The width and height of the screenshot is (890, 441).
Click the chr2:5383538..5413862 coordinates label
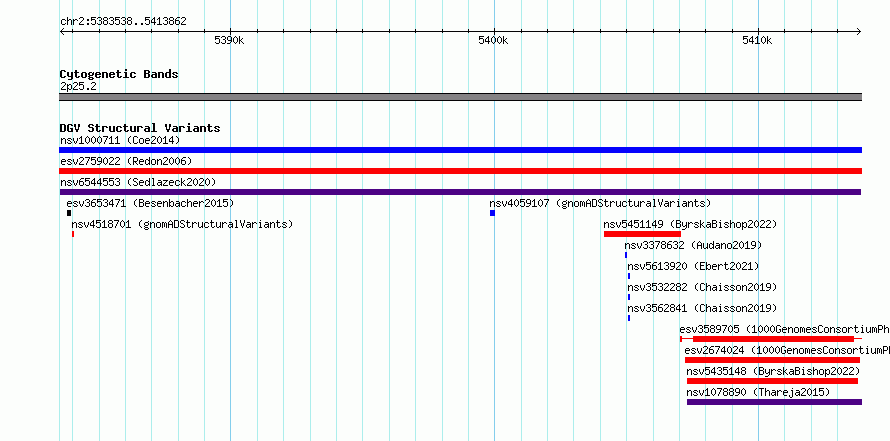pyautogui.click(x=123, y=22)
